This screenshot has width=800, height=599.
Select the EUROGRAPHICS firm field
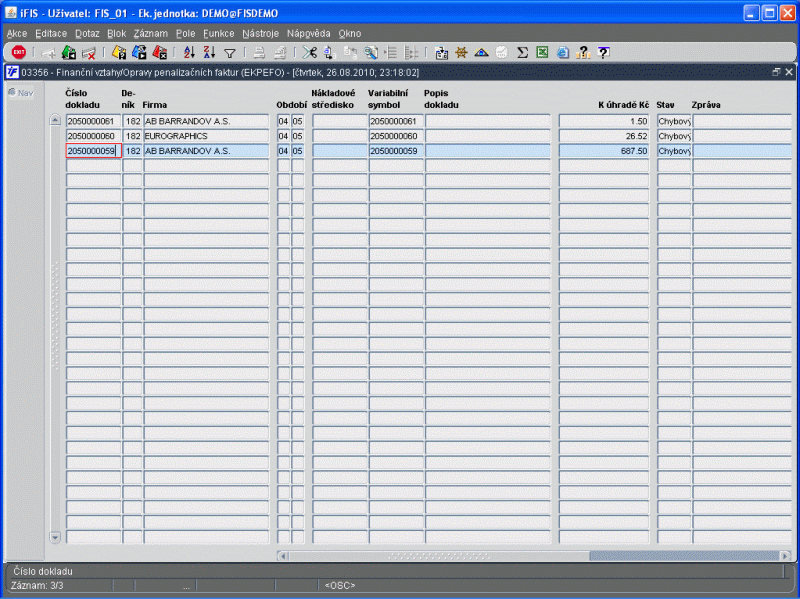[206, 136]
